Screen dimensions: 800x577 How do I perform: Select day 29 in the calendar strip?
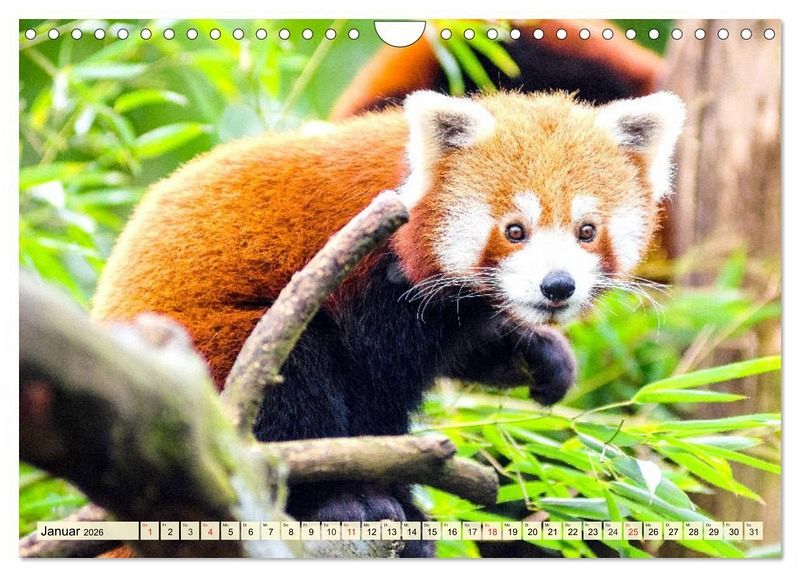tap(714, 531)
